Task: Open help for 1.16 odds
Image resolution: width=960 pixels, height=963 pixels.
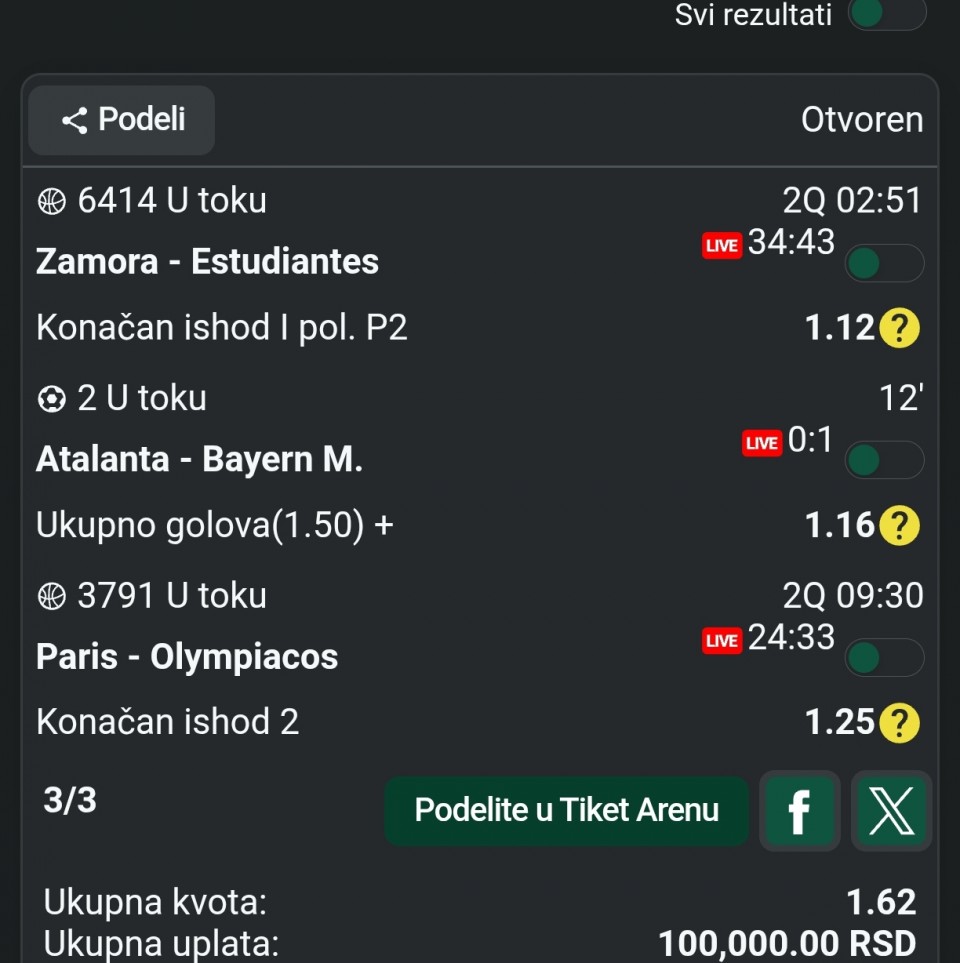Action: 899,525
